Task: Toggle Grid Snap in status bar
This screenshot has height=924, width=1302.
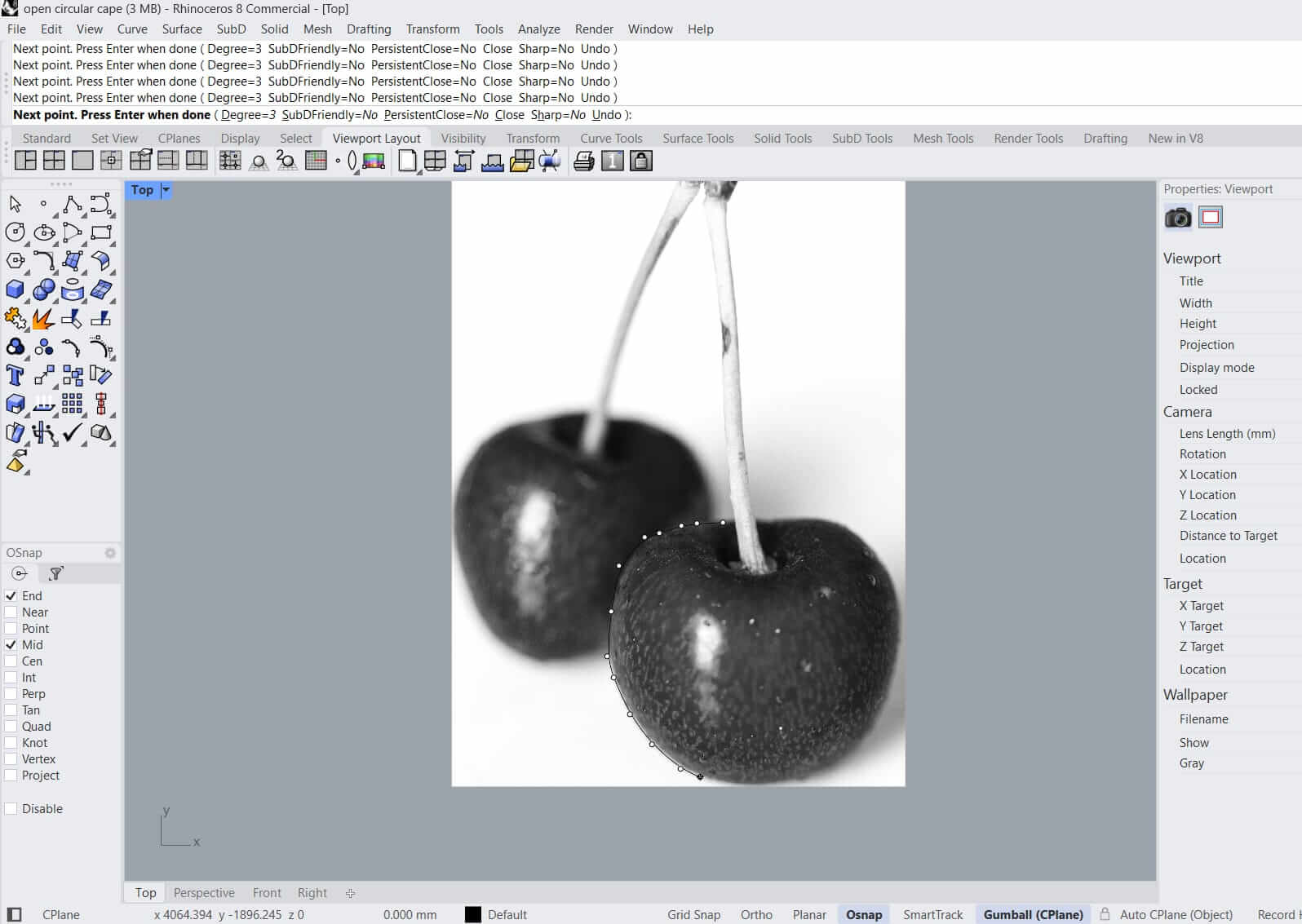Action: 693,914
